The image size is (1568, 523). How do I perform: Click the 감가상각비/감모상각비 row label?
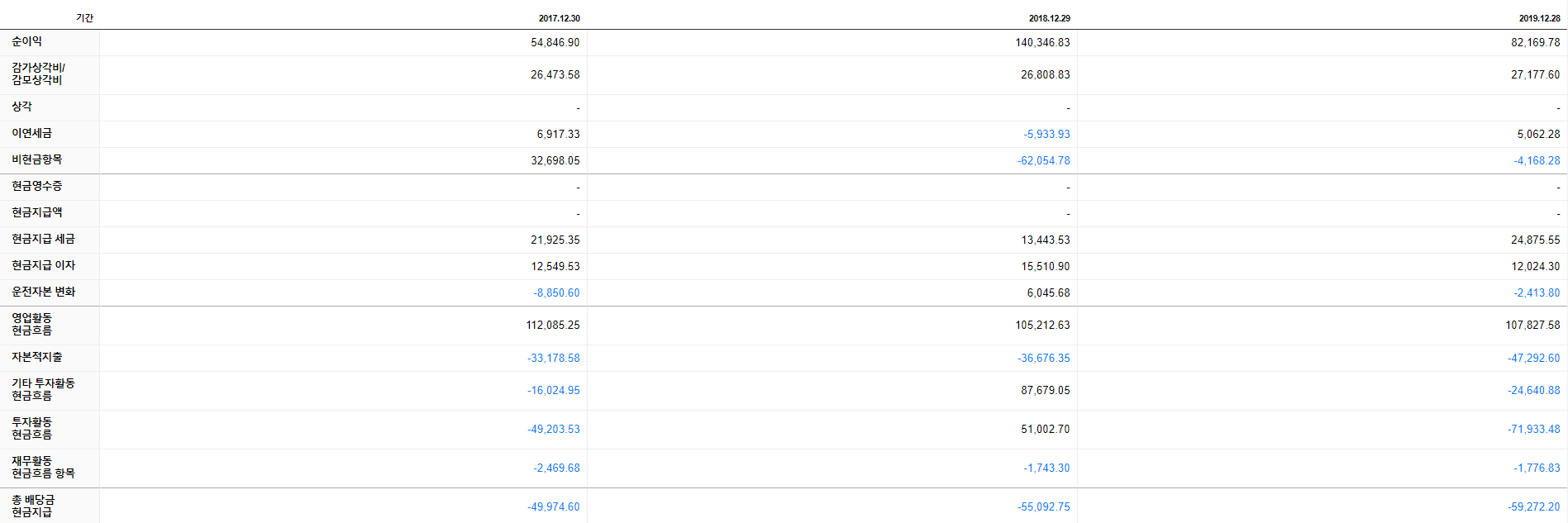38,74
